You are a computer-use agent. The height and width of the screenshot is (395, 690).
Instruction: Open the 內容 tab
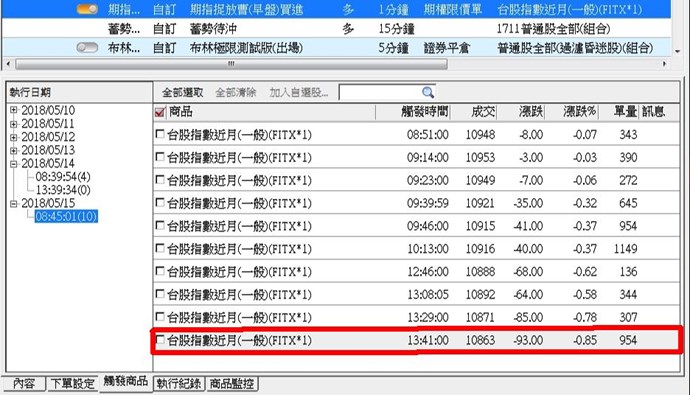[24, 384]
